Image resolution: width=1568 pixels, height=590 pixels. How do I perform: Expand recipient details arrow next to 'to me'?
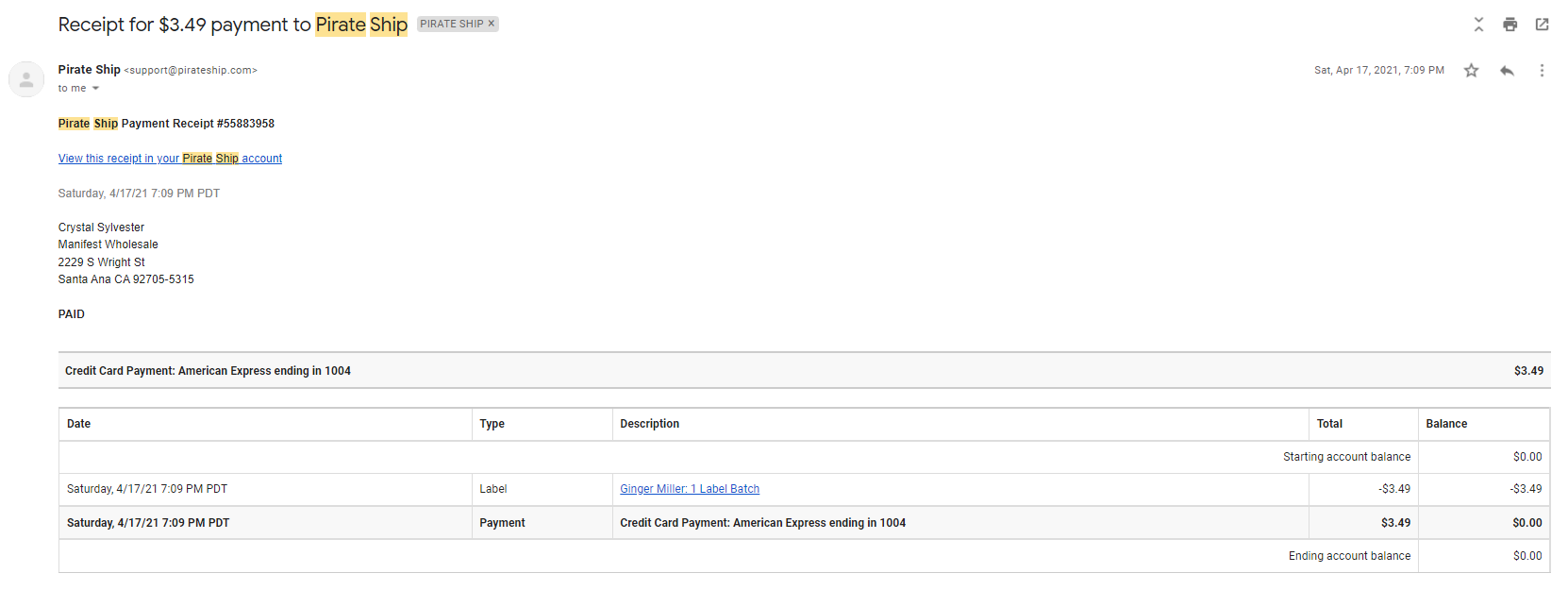pos(95,89)
